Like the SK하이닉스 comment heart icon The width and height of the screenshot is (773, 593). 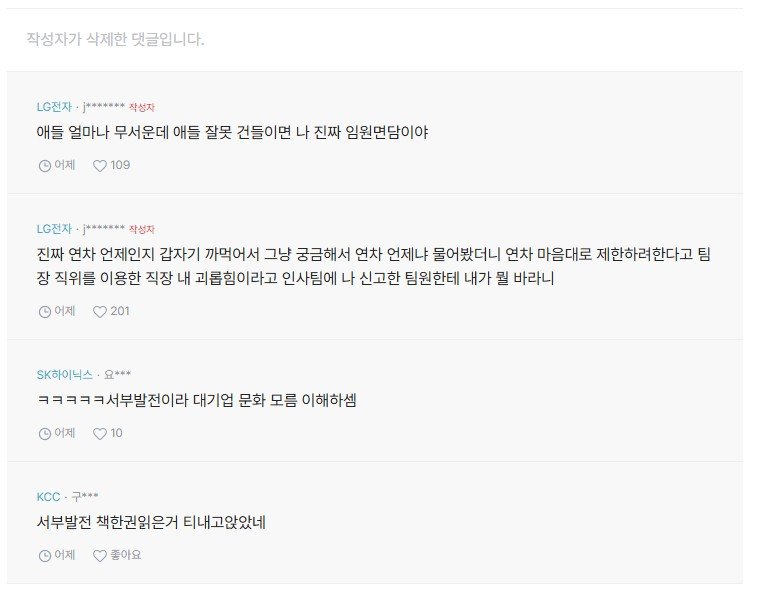coord(99,433)
